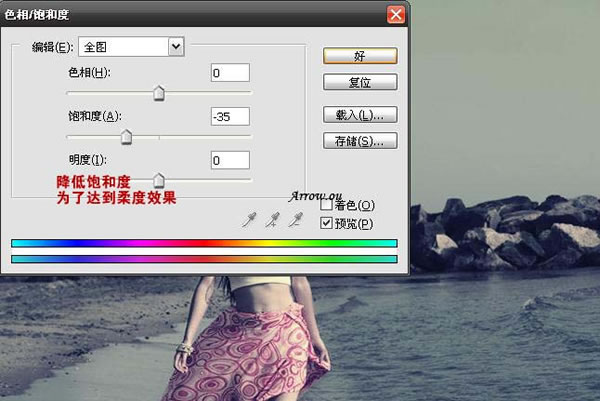Focus the 饱和度(A) field showing -35
The height and width of the screenshot is (401, 600).
[230, 116]
